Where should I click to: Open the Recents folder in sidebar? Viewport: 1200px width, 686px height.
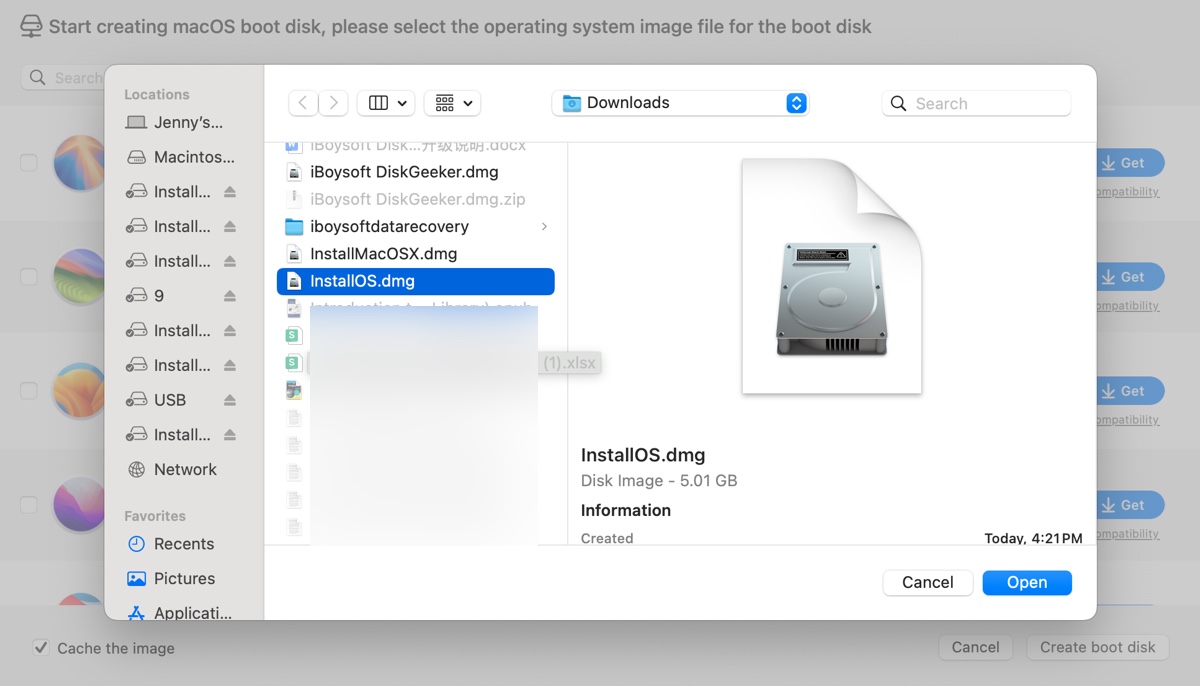pyautogui.click(x=183, y=544)
